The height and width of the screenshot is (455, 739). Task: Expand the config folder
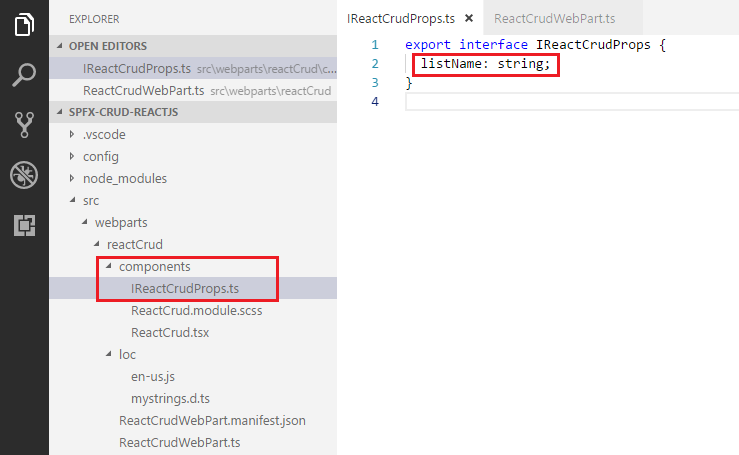click(100, 156)
